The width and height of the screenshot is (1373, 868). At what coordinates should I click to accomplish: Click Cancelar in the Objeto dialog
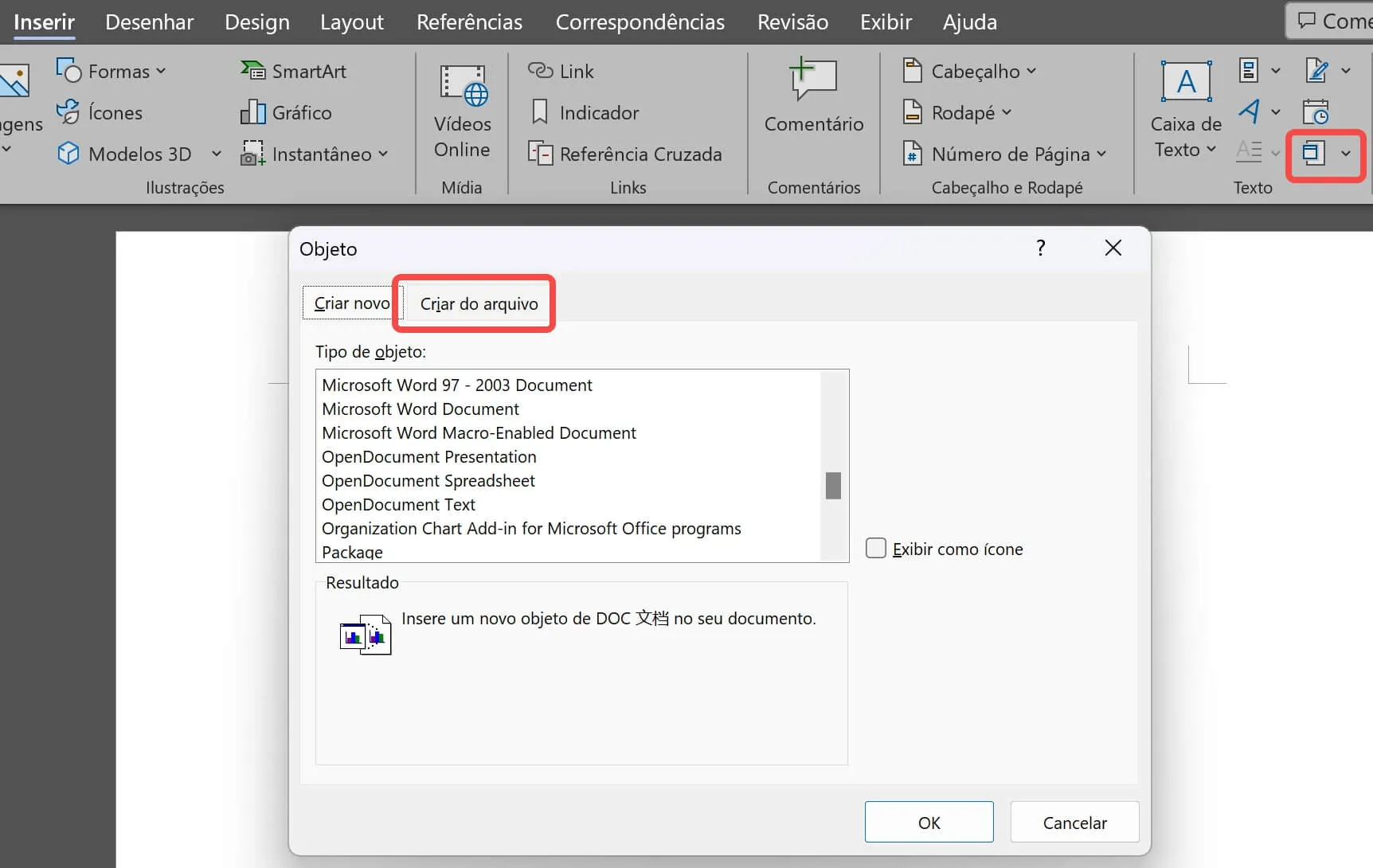tap(1074, 822)
